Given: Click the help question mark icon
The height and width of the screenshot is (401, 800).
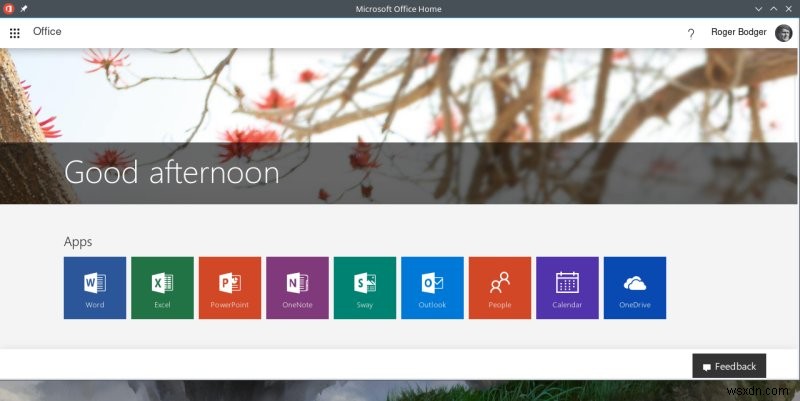Looking at the screenshot, I should tap(691, 34).
